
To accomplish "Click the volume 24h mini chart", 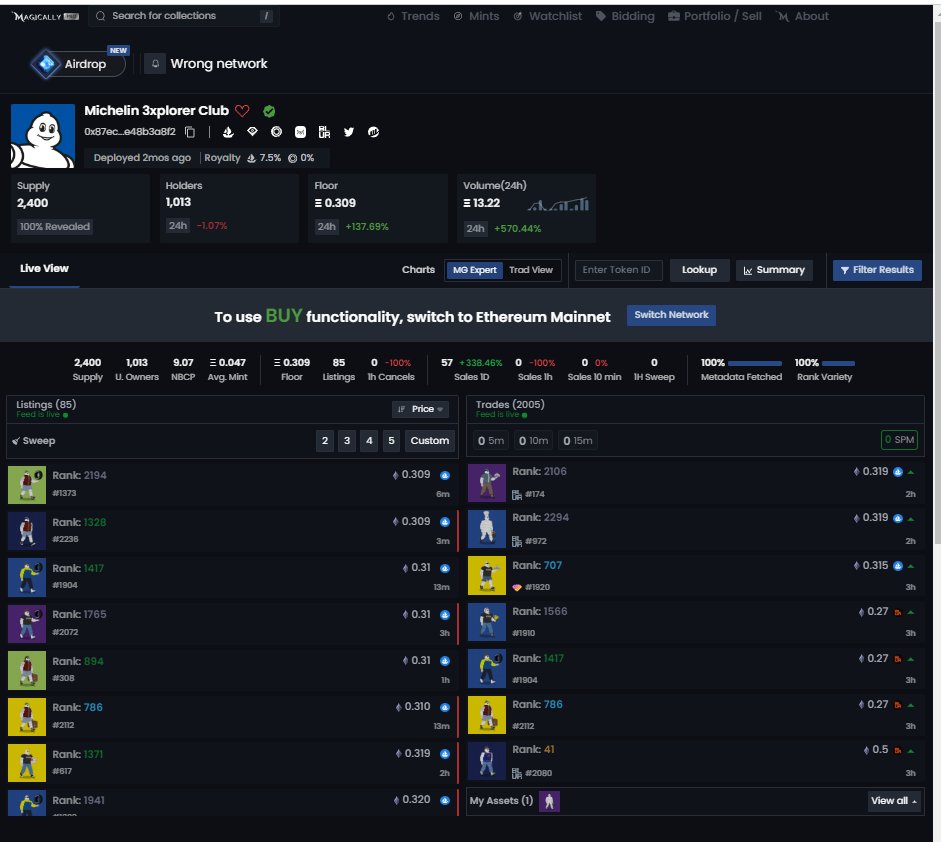I will pyautogui.click(x=558, y=205).
